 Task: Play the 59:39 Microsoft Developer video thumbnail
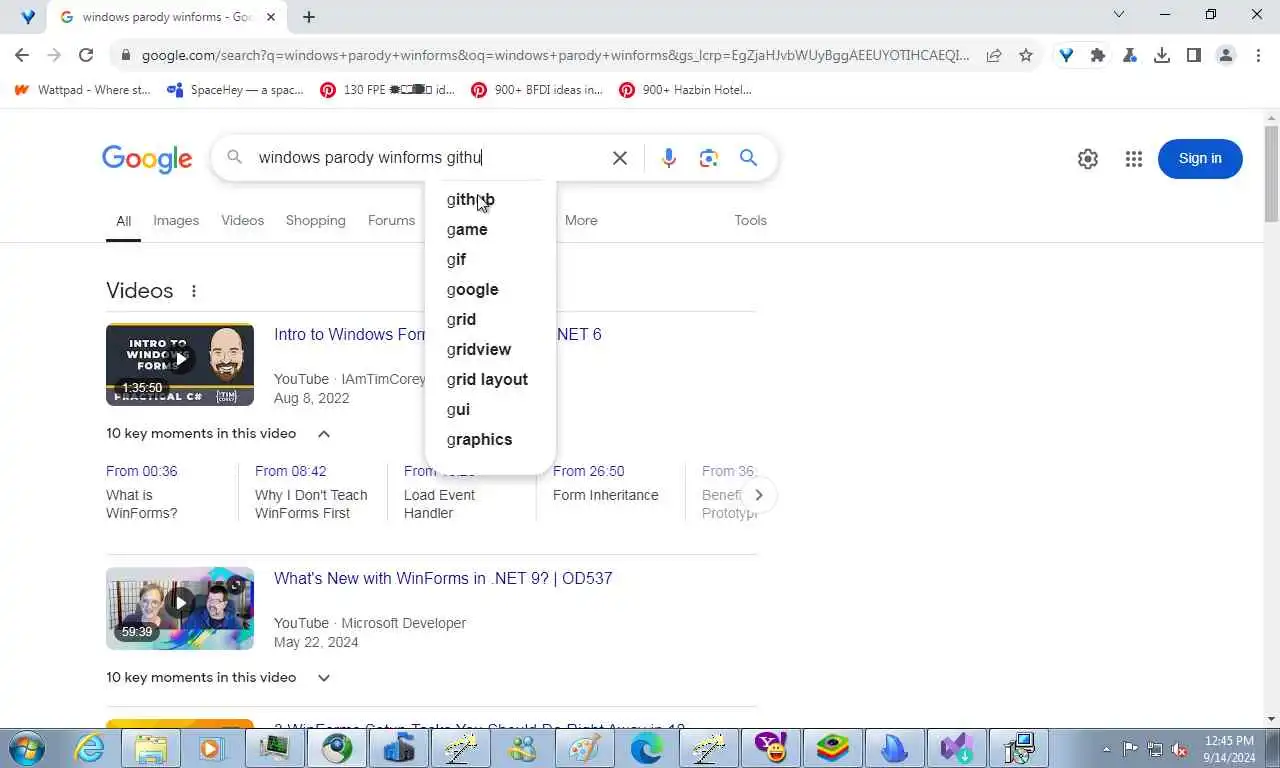pos(180,608)
